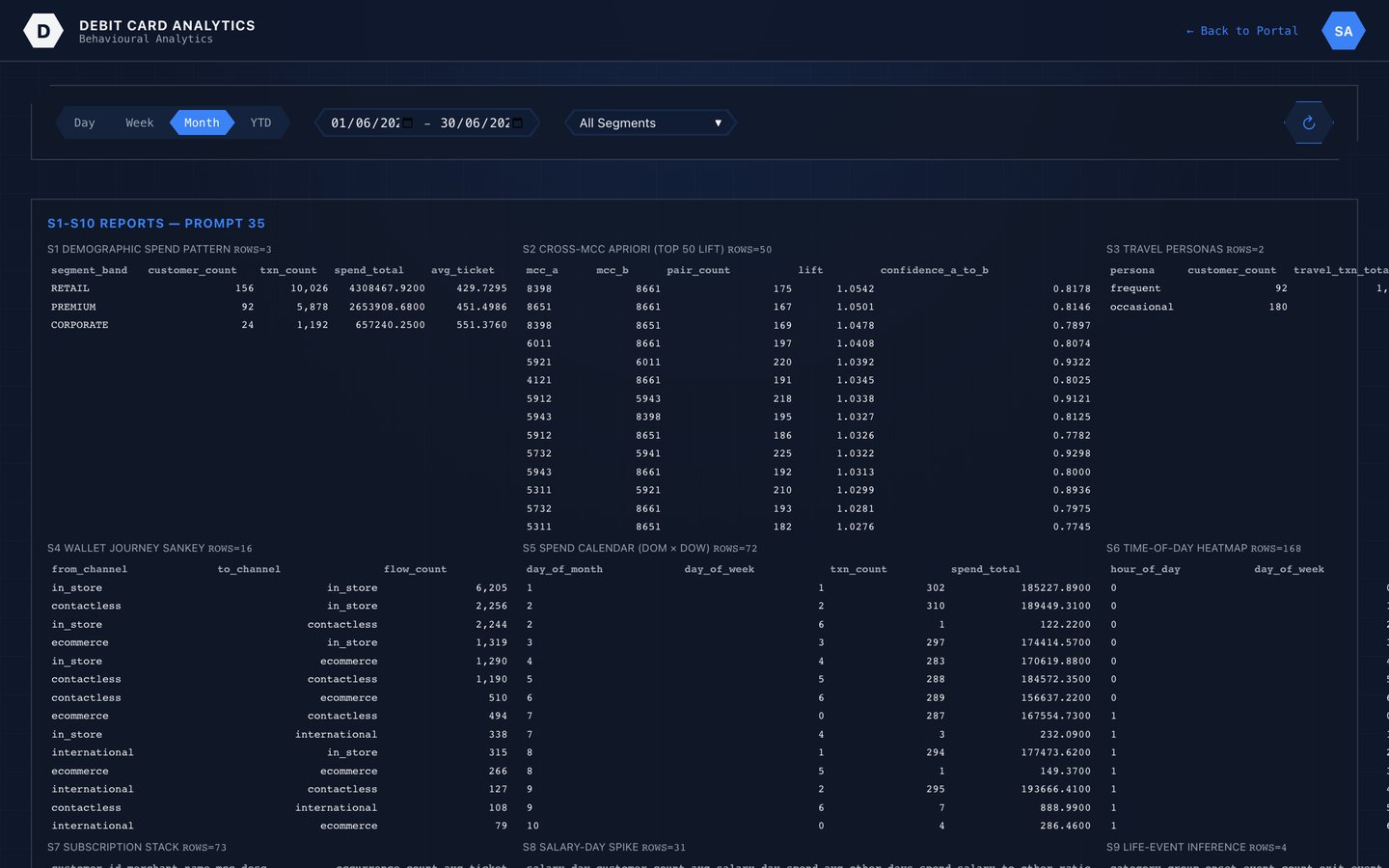Select the RETAIL segment row
1389x868 pixels.
click(x=279, y=288)
